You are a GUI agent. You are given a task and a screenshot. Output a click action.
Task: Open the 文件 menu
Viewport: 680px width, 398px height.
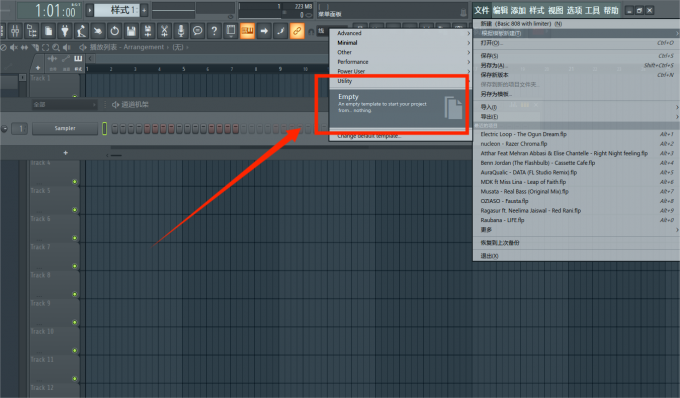click(481, 10)
